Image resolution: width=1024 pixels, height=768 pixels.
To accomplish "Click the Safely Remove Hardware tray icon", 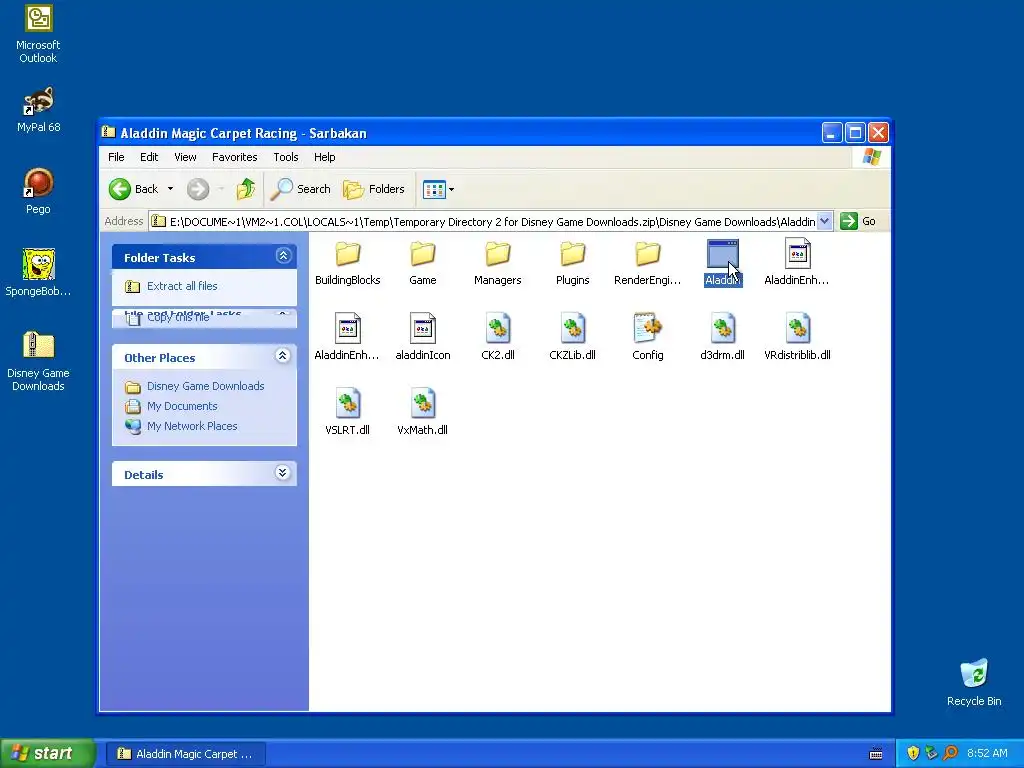I will [x=931, y=753].
